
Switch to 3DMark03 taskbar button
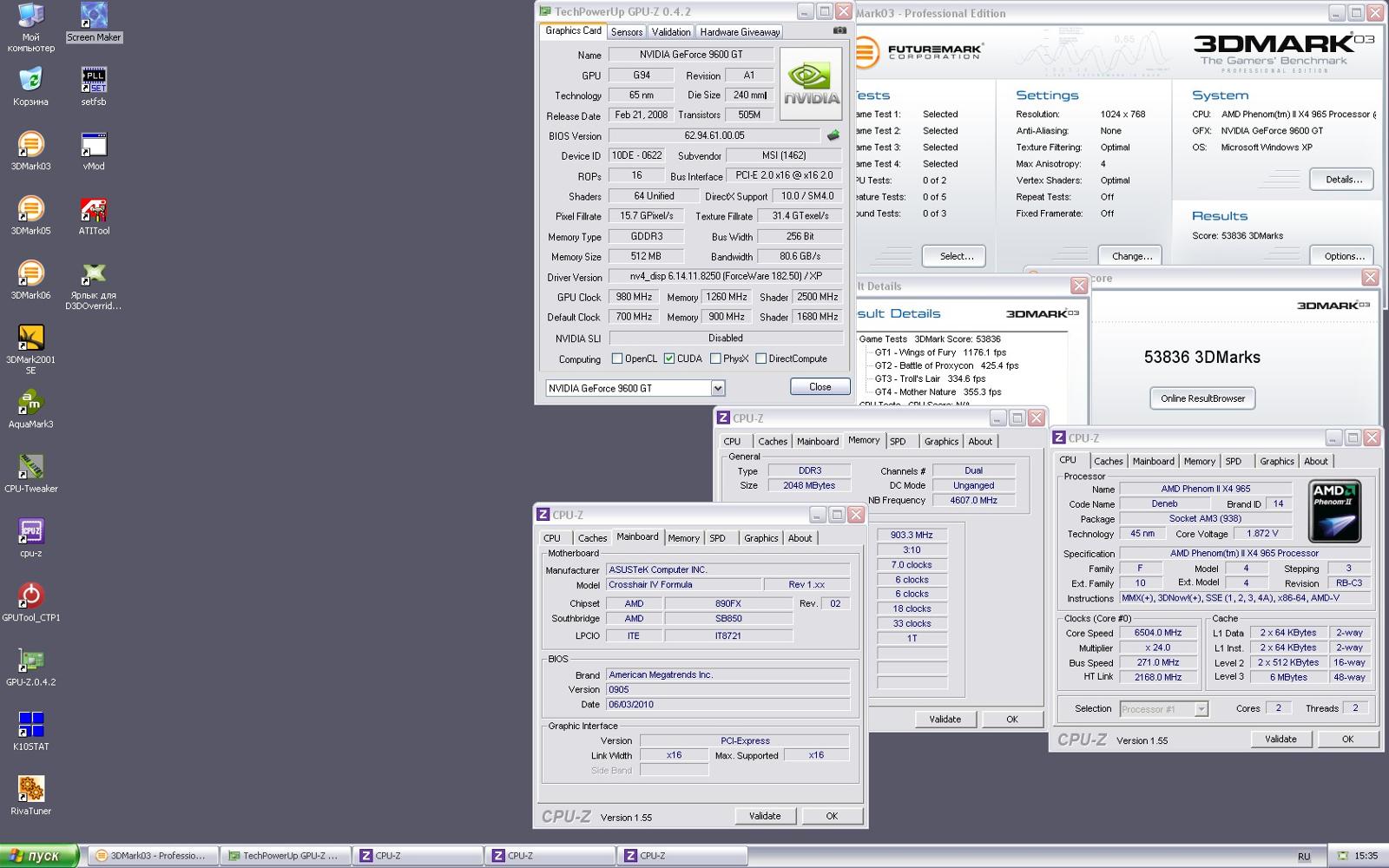152,856
